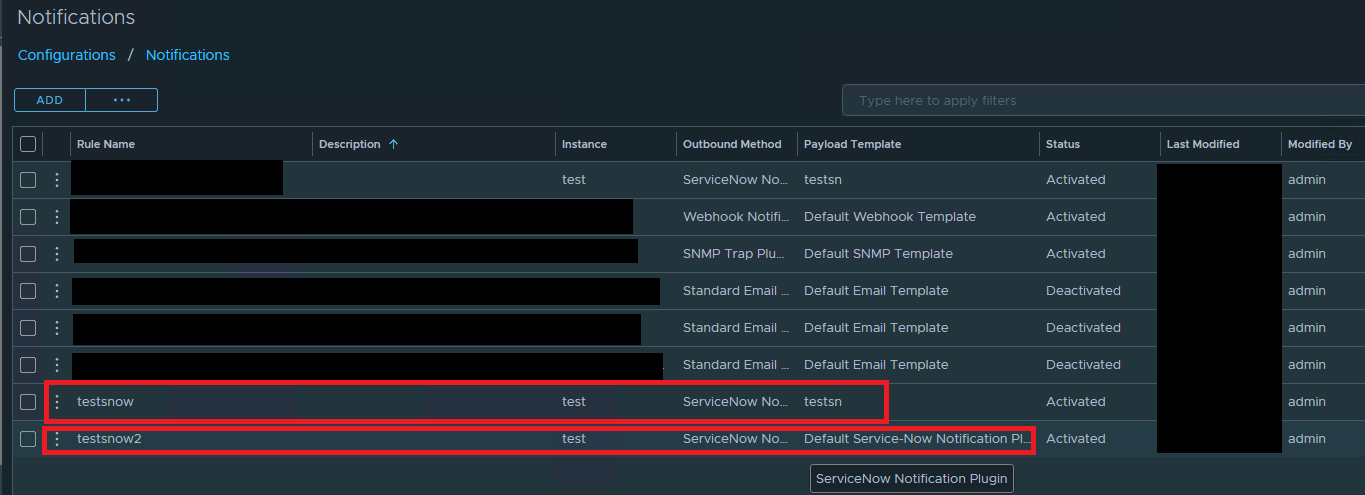Open kebab menu for Webhook notification row
Viewport: 1365px width, 495px height.
[57, 217]
